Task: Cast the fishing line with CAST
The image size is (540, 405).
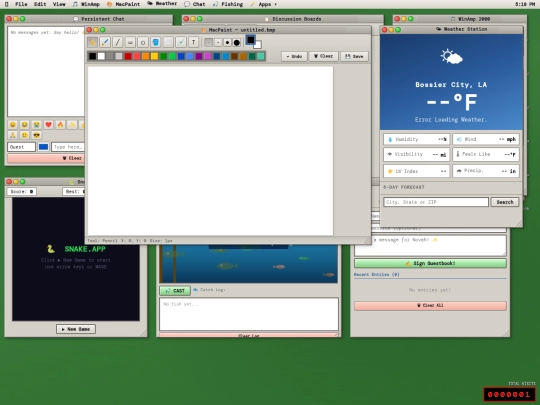Action: tap(175, 291)
